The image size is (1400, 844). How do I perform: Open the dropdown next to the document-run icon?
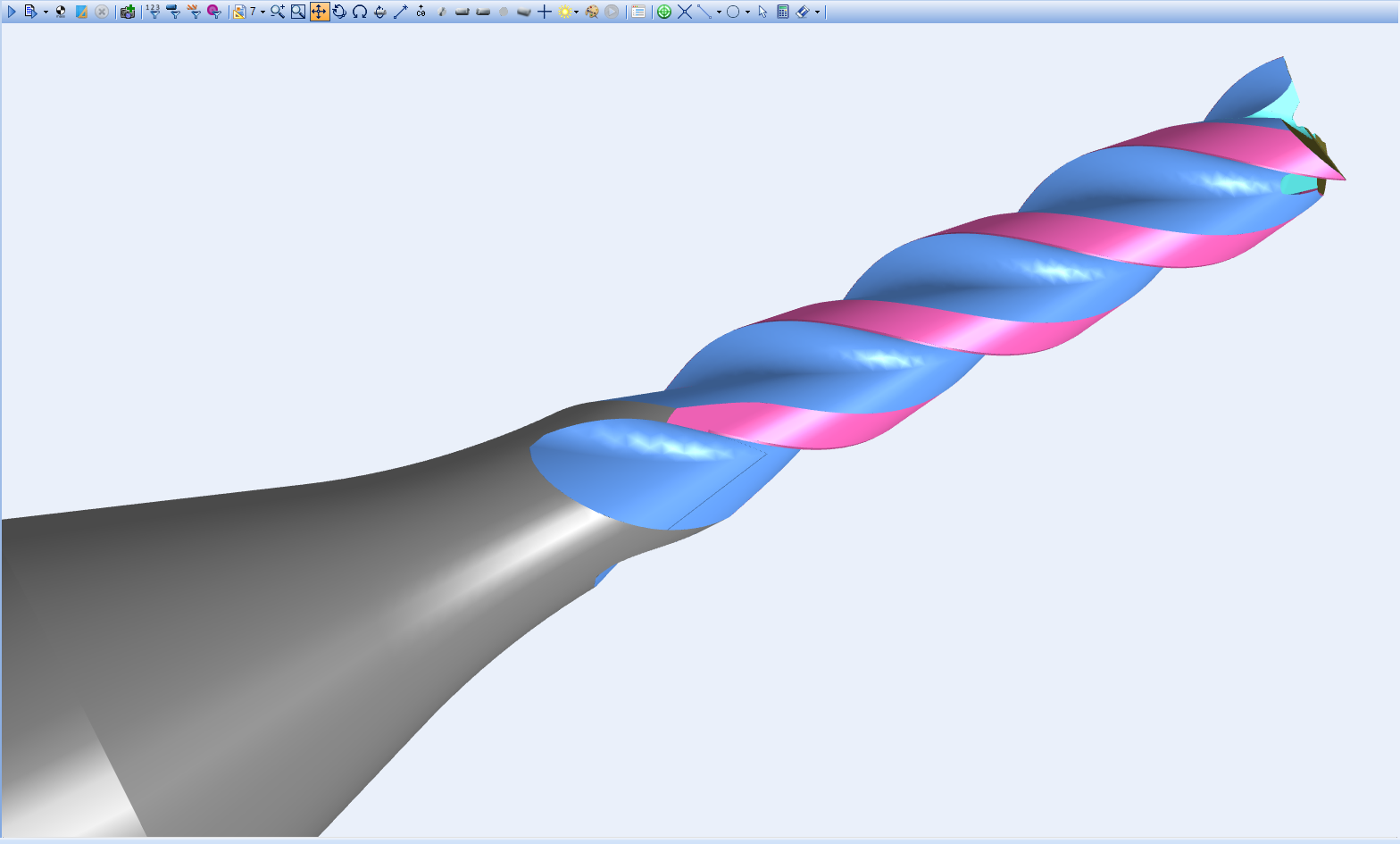click(x=46, y=13)
